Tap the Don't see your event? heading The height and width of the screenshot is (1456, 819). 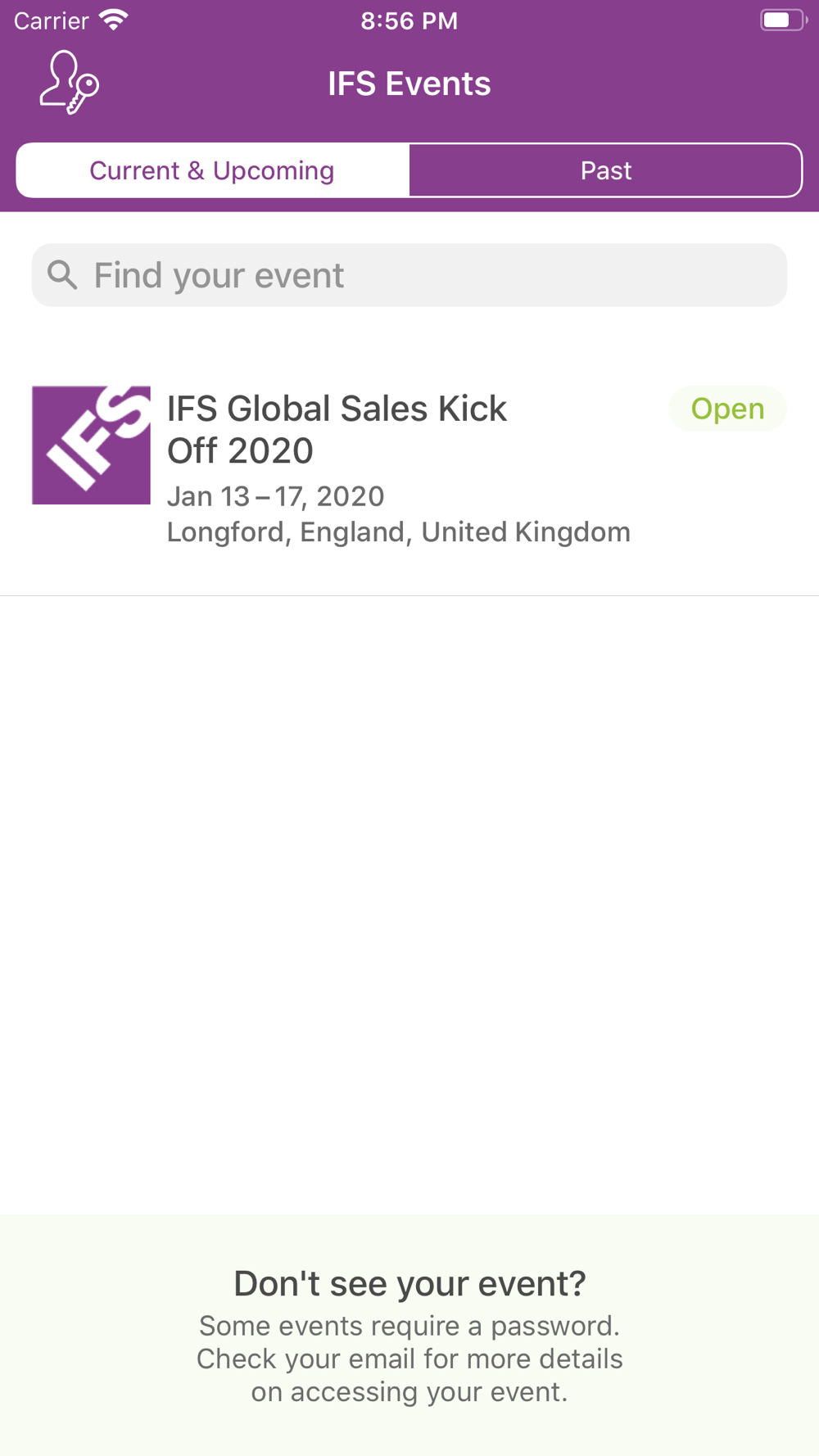tap(409, 1283)
